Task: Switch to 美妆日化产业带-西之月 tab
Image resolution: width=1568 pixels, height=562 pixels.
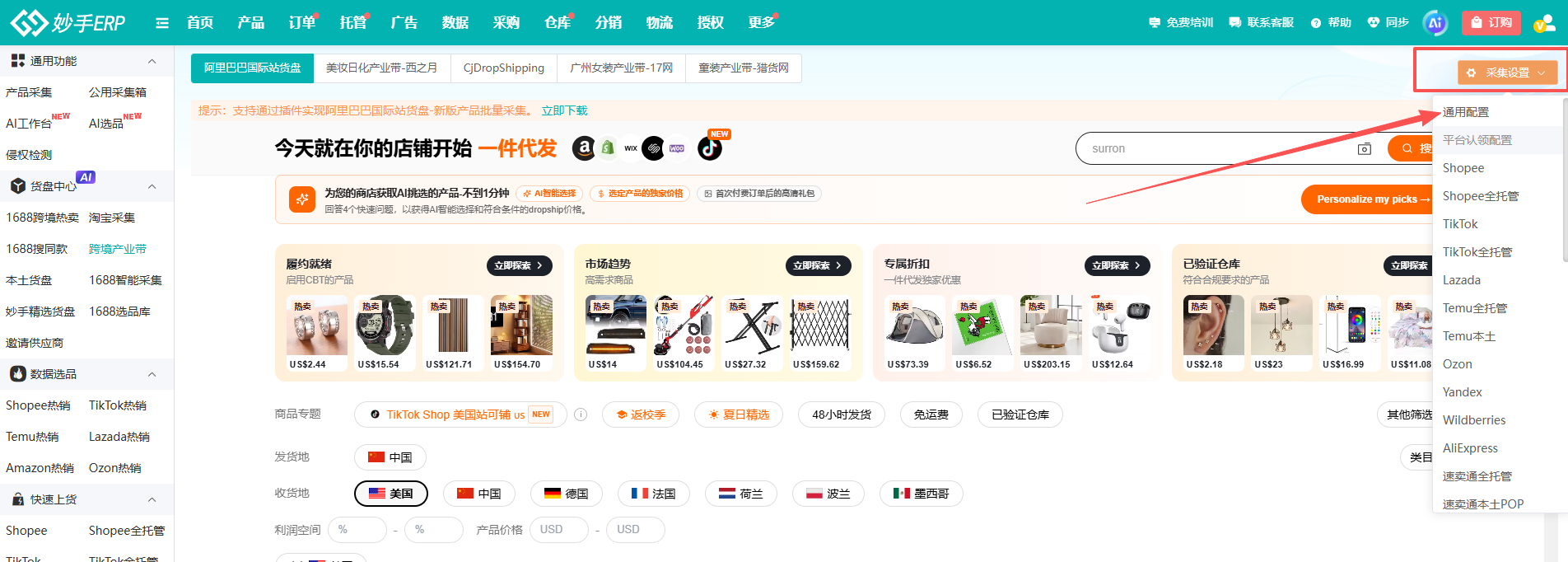Action: pyautogui.click(x=382, y=68)
